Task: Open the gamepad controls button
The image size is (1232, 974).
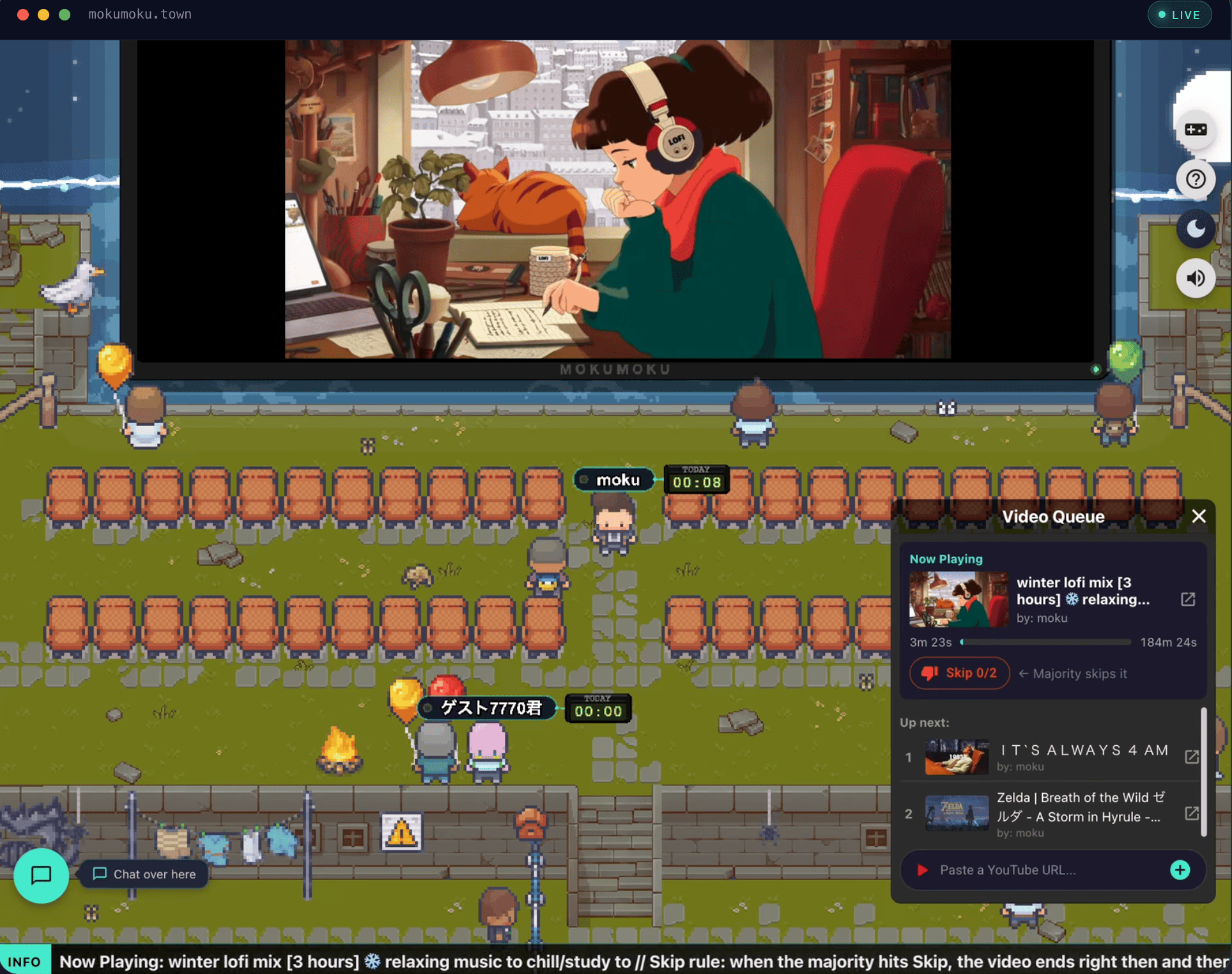Action: (x=1196, y=130)
